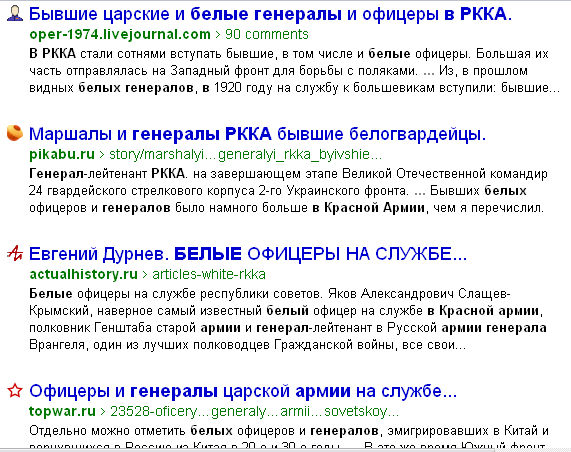Click the '90 comments' link
This screenshot has height=452, width=571.
[267, 34]
